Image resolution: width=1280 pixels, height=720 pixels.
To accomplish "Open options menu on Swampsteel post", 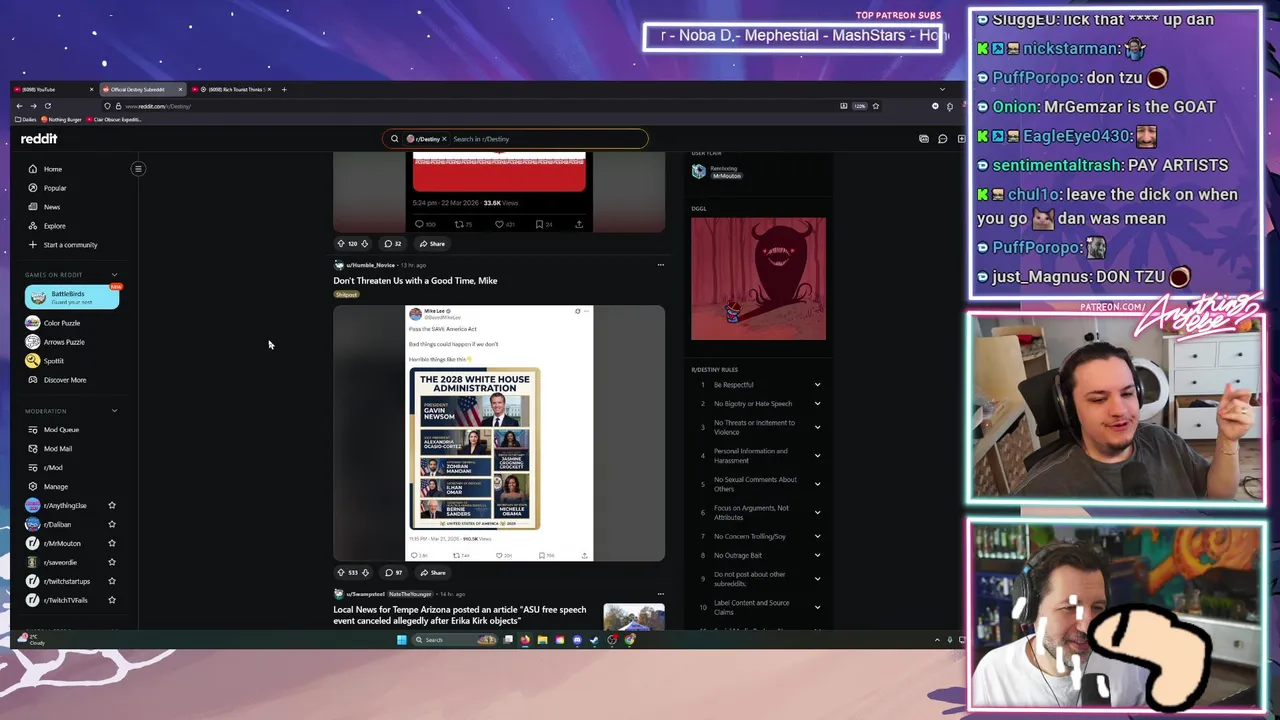I will 660,594.
